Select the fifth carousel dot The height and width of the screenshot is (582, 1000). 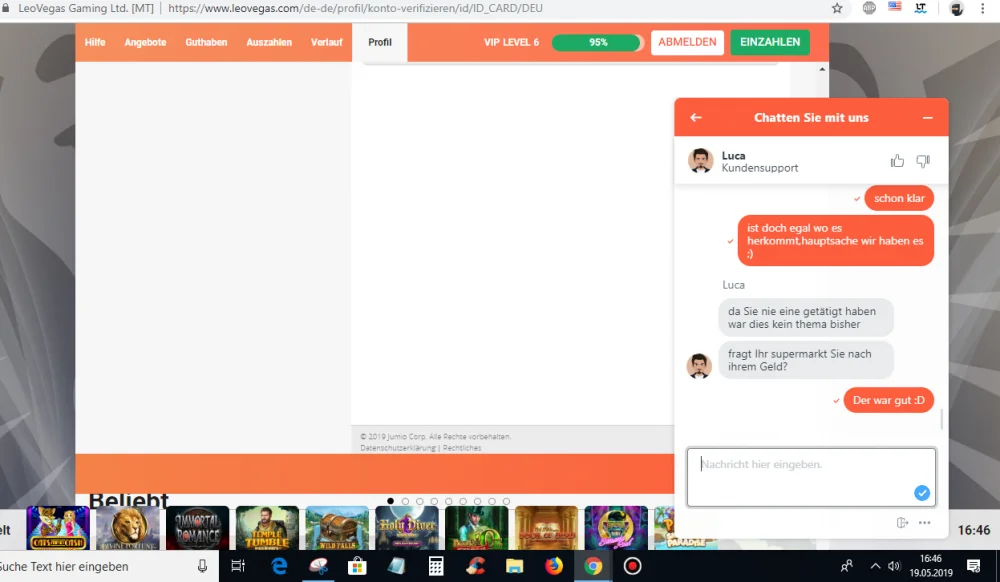point(448,501)
